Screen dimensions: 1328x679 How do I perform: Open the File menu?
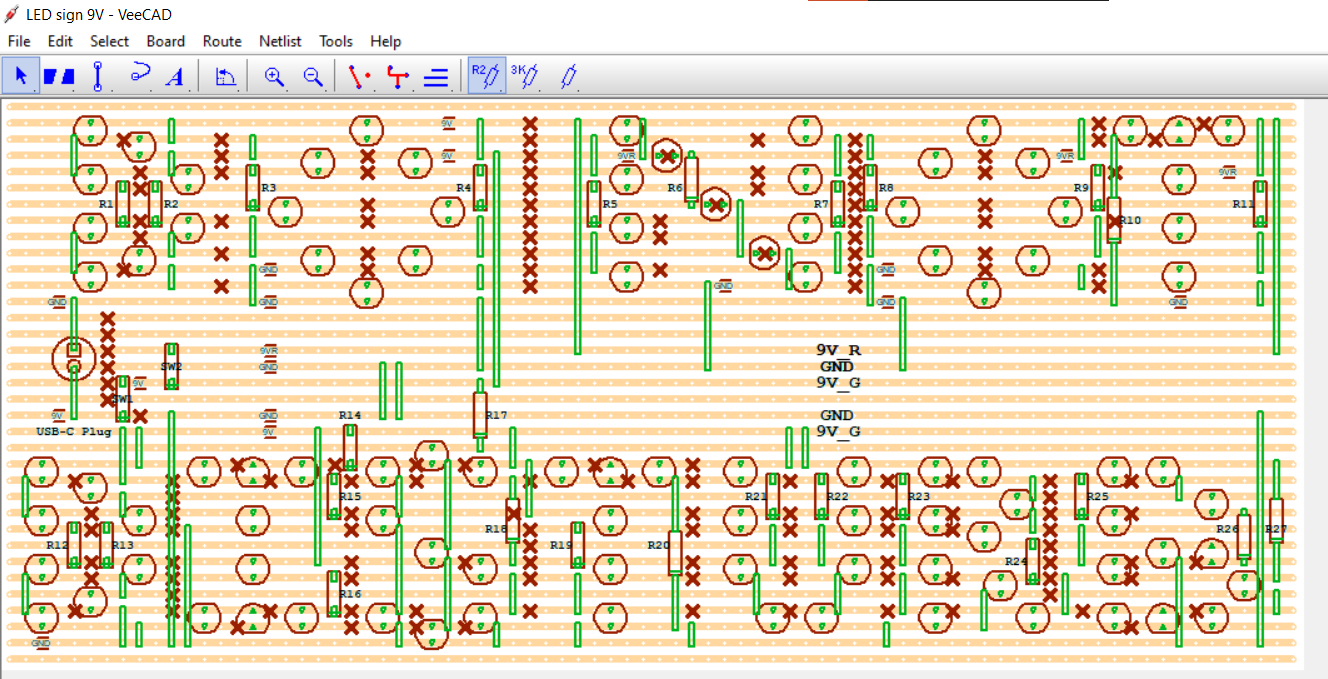pos(19,41)
